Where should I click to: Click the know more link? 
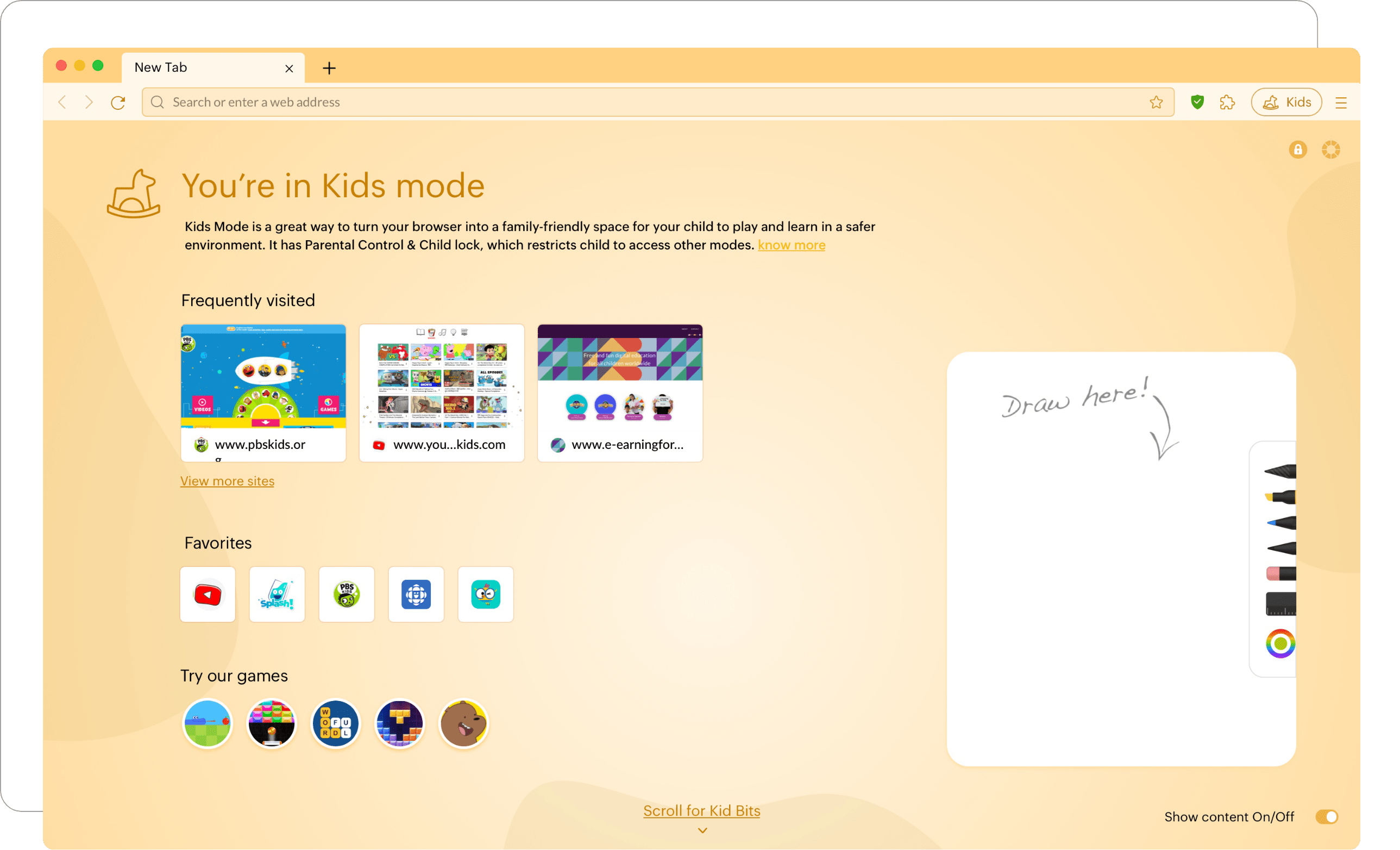point(791,245)
